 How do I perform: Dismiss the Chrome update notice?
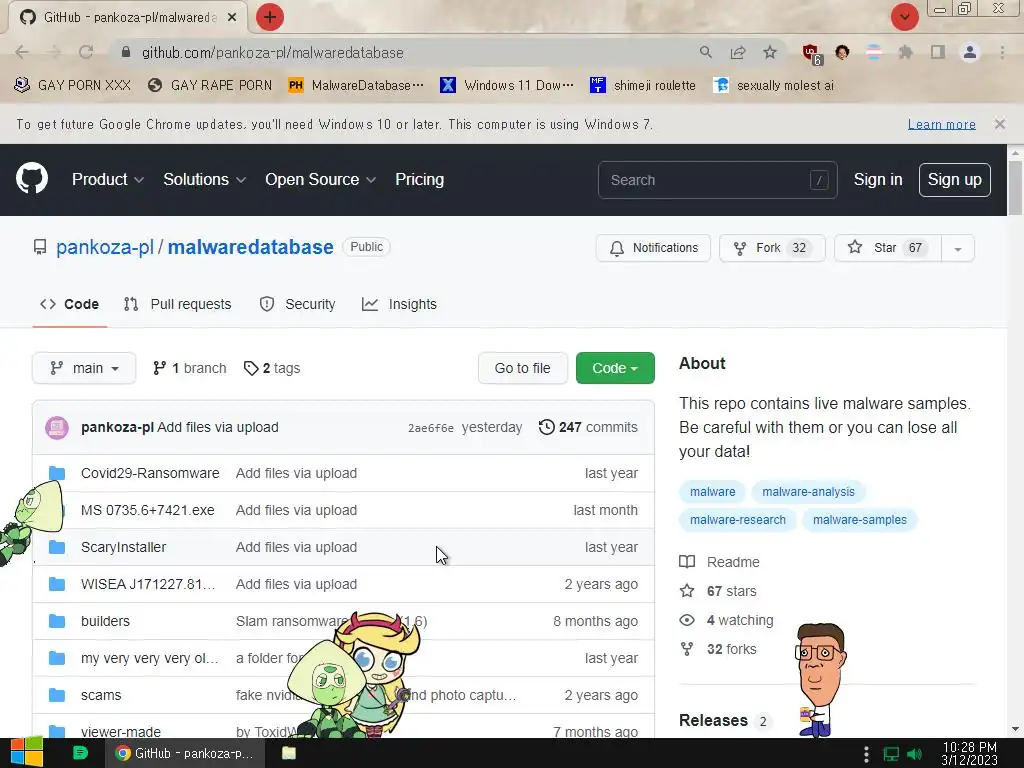tap(999, 124)
